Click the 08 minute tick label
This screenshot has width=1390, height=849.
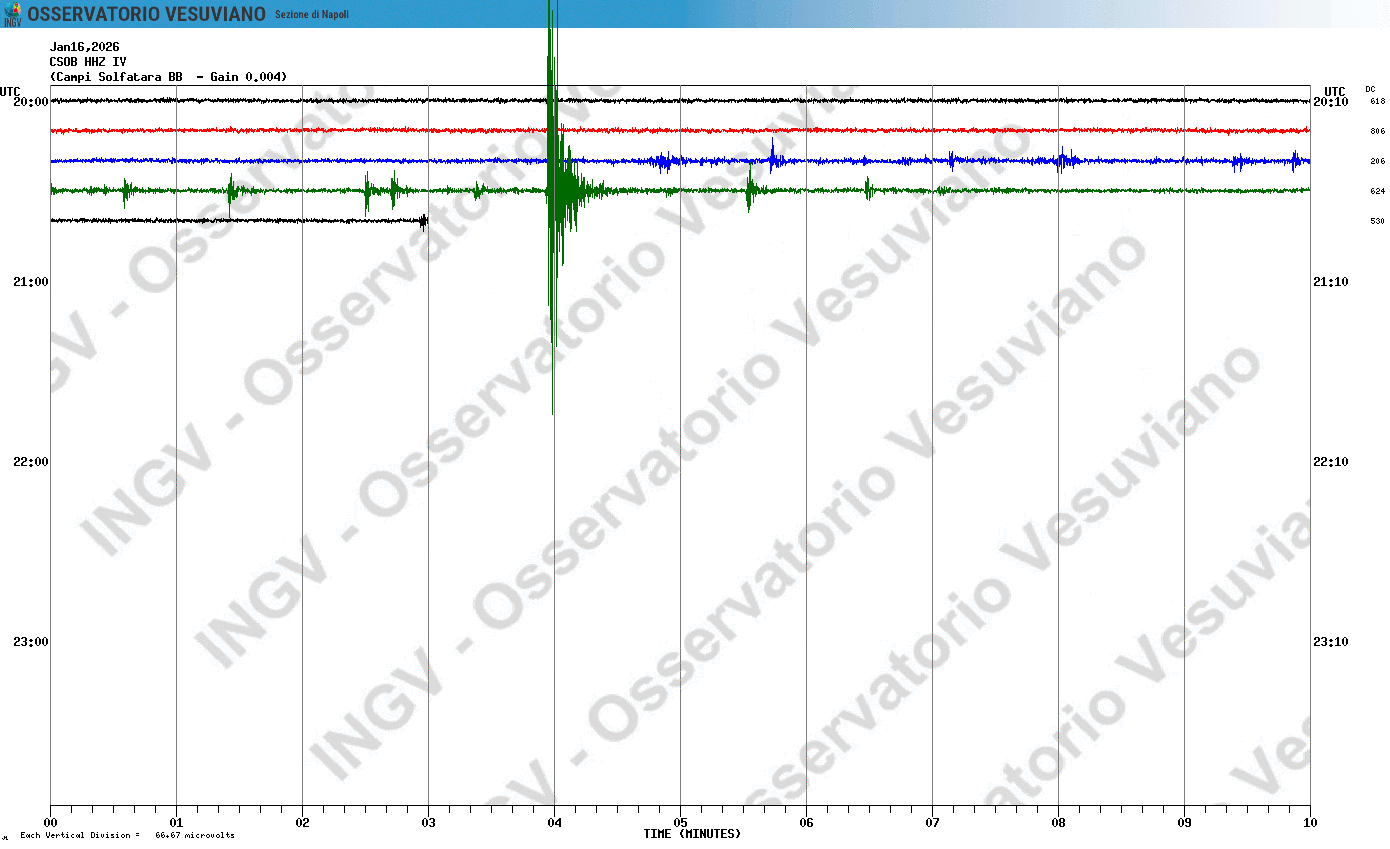(1058, 823)
